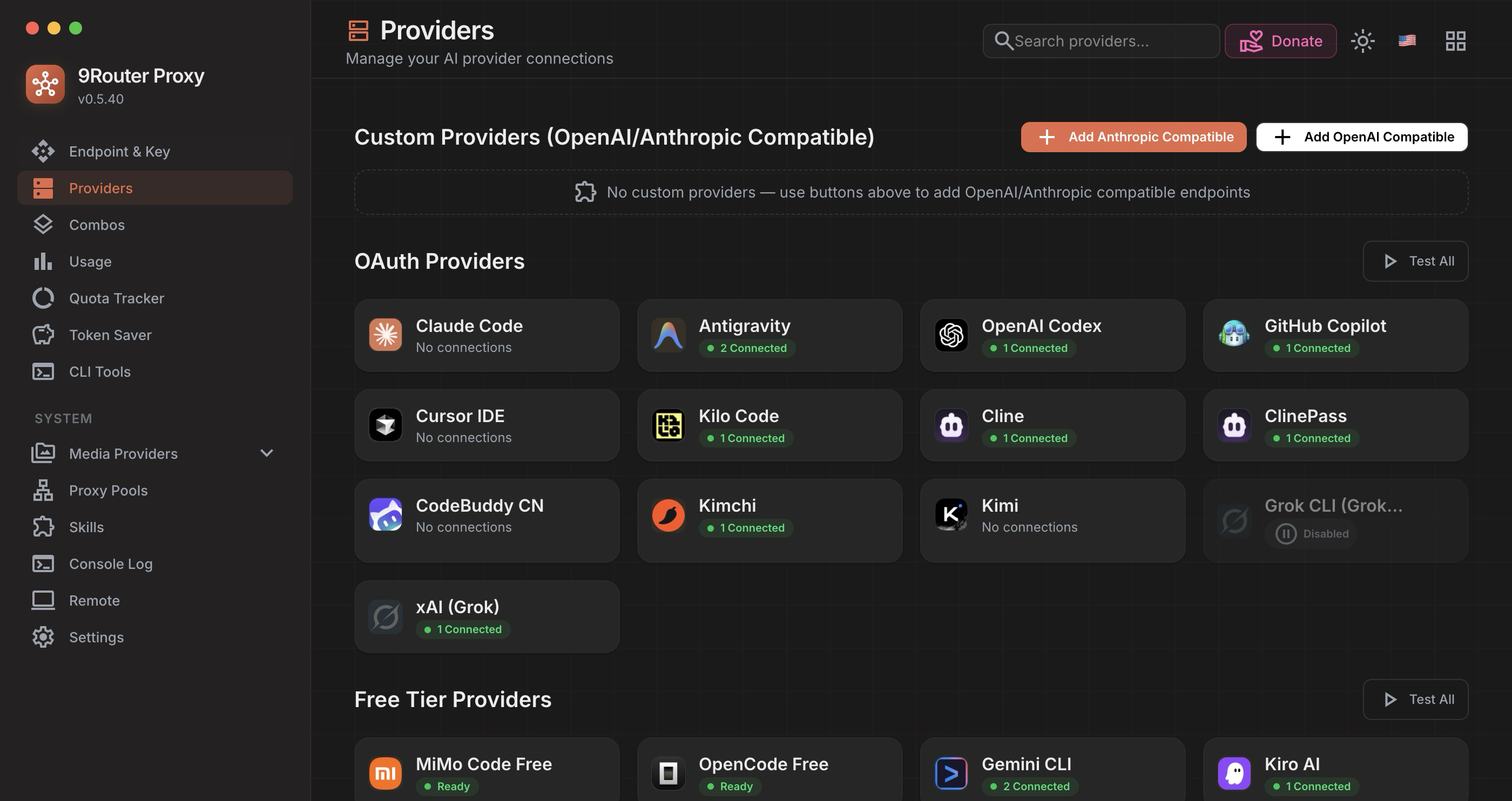Select Providers in the sidebar

click(x=155, y=188)
